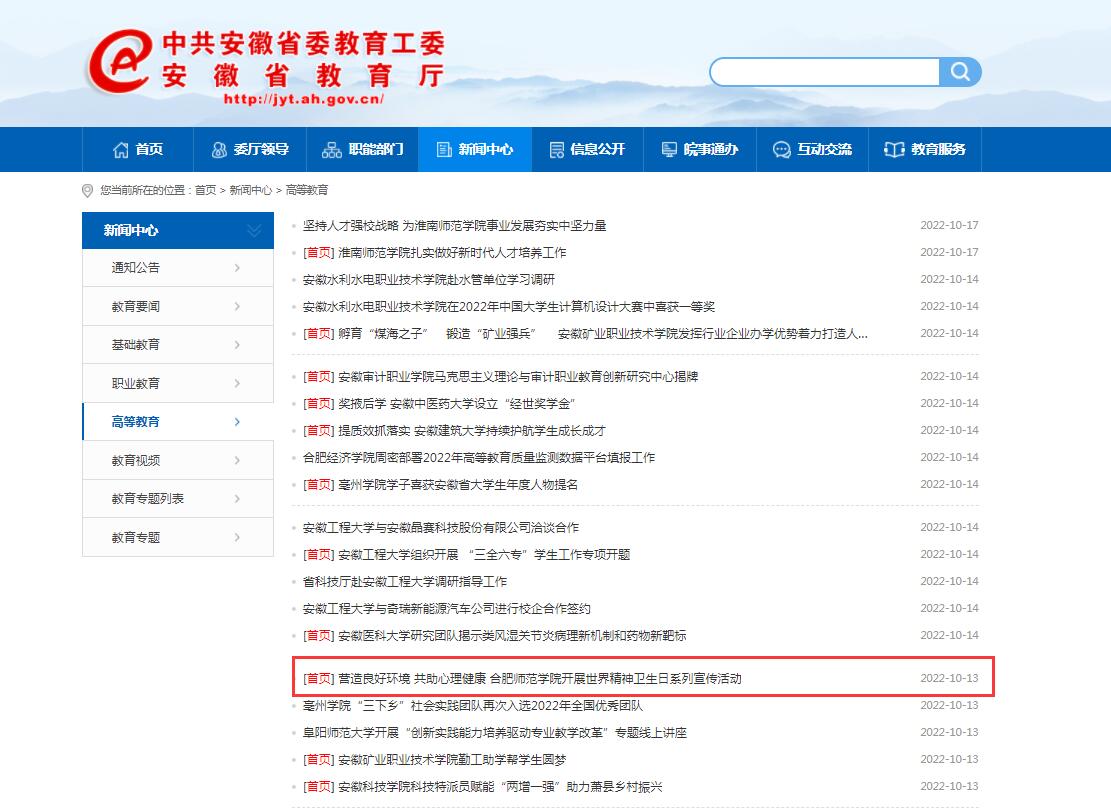Click 首页 in the breadcrumb path
The width and height of the screenshot is (1111, 809).
(x=205, y=190)
